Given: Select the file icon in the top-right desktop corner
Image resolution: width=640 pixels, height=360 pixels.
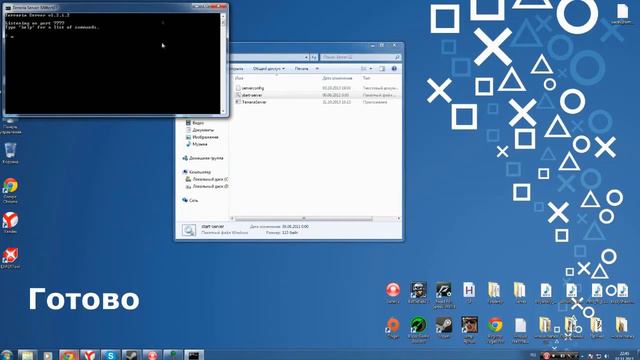Looking at the screenshot, I should (622, 13).
